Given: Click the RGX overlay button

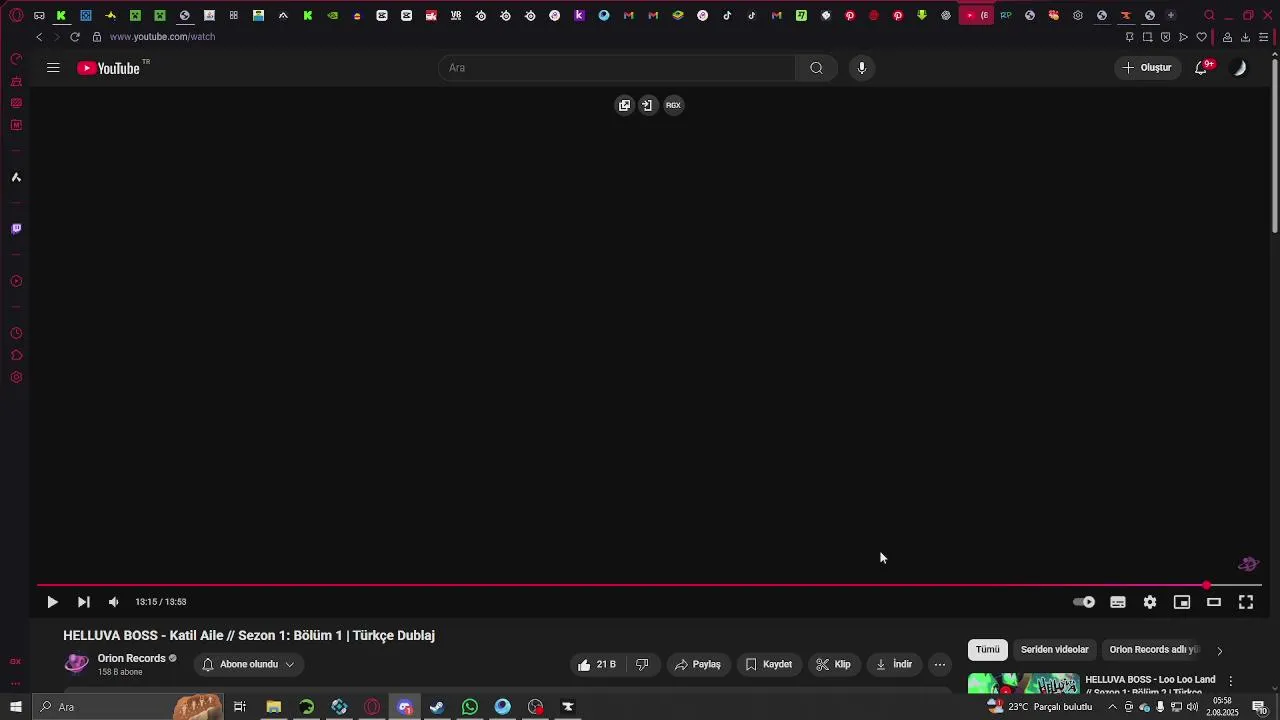Looking at the screenshot, I should pyautogui.click(x=673, y=105).
